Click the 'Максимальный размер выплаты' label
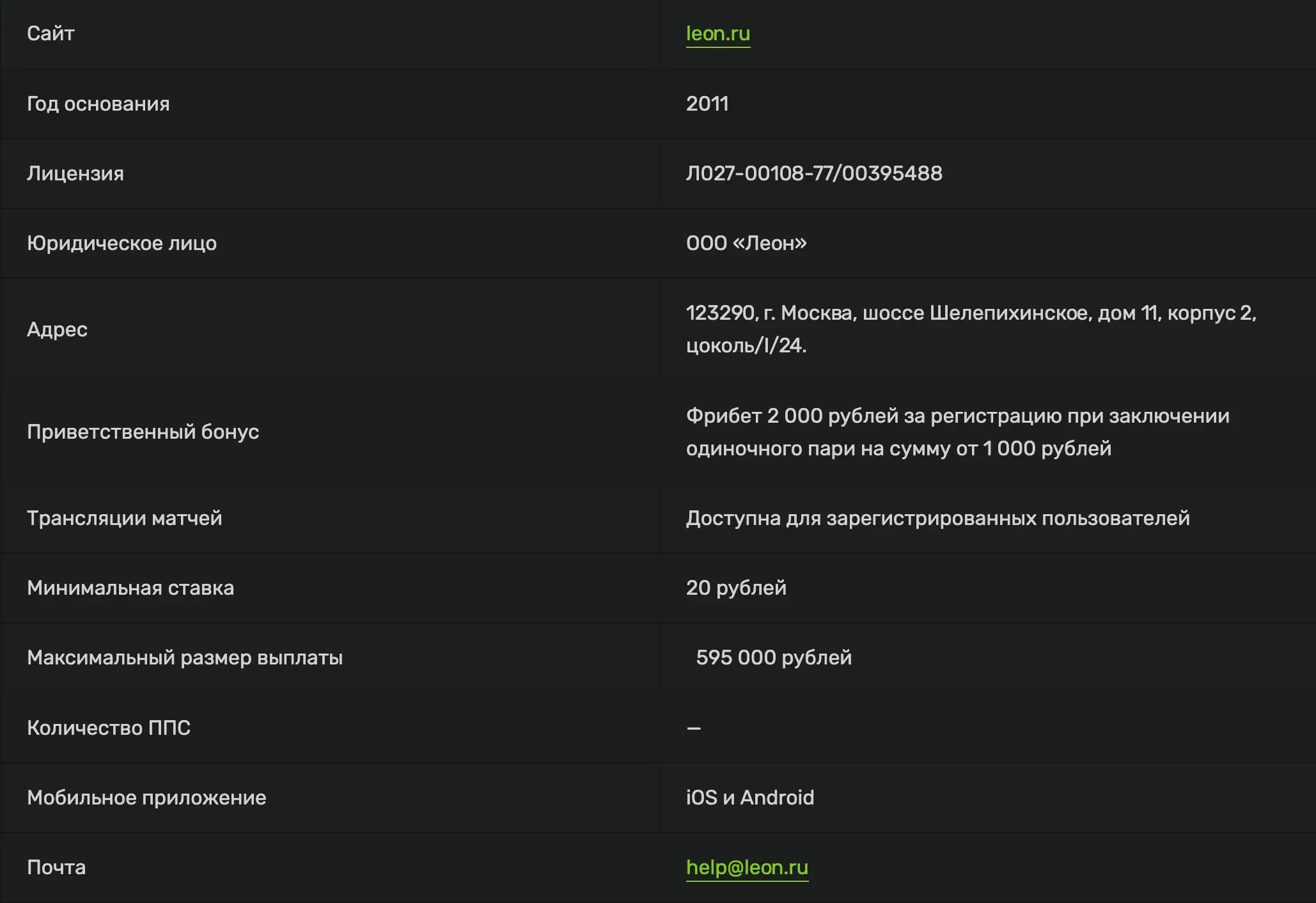 185,657
